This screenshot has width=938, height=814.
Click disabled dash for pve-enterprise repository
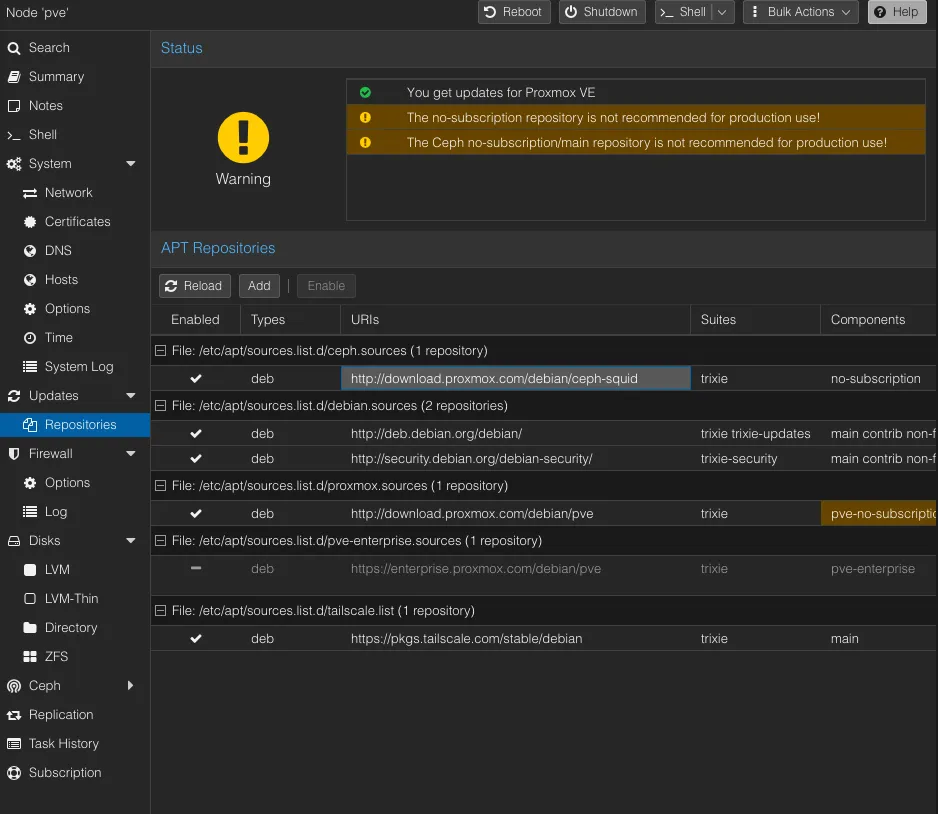click(196, 569)
